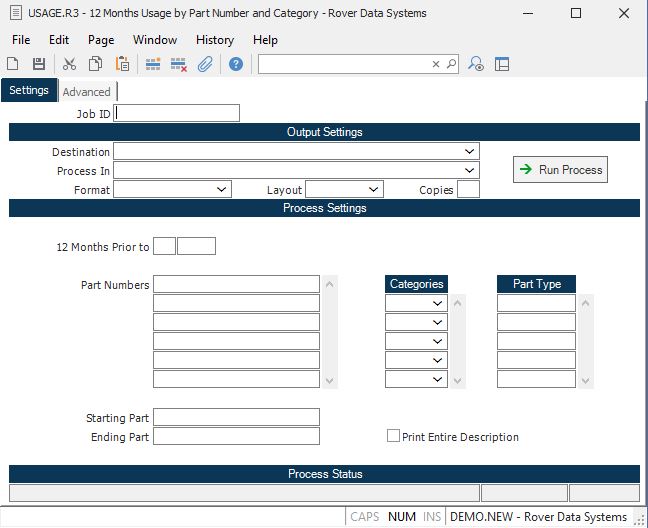Click the Job ID input field
Viewport: 648px width, 528px height.
click(x=177, y=113)
